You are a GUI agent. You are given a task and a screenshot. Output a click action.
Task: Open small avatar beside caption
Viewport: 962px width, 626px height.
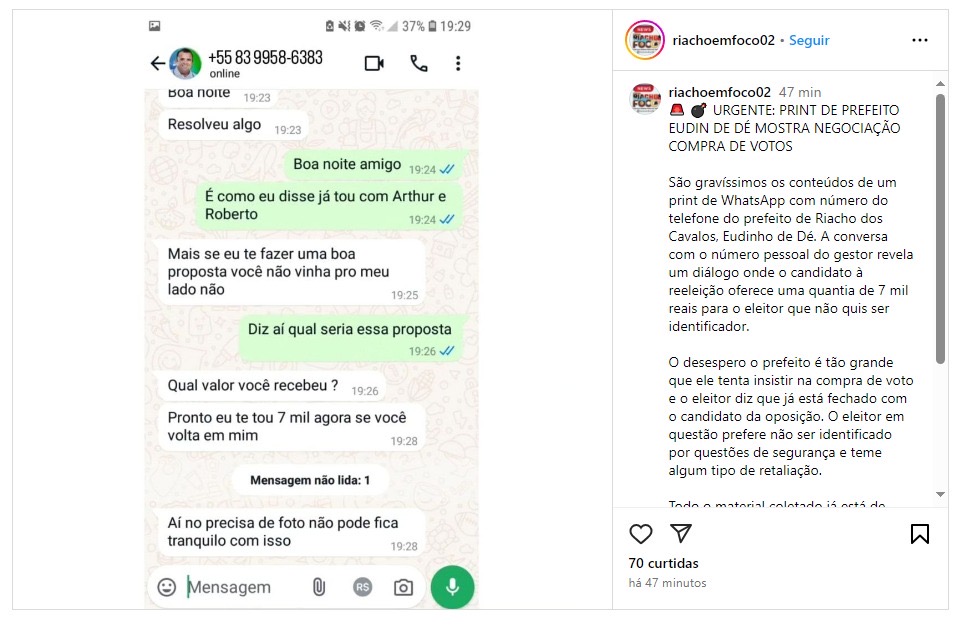coord(645,98)
